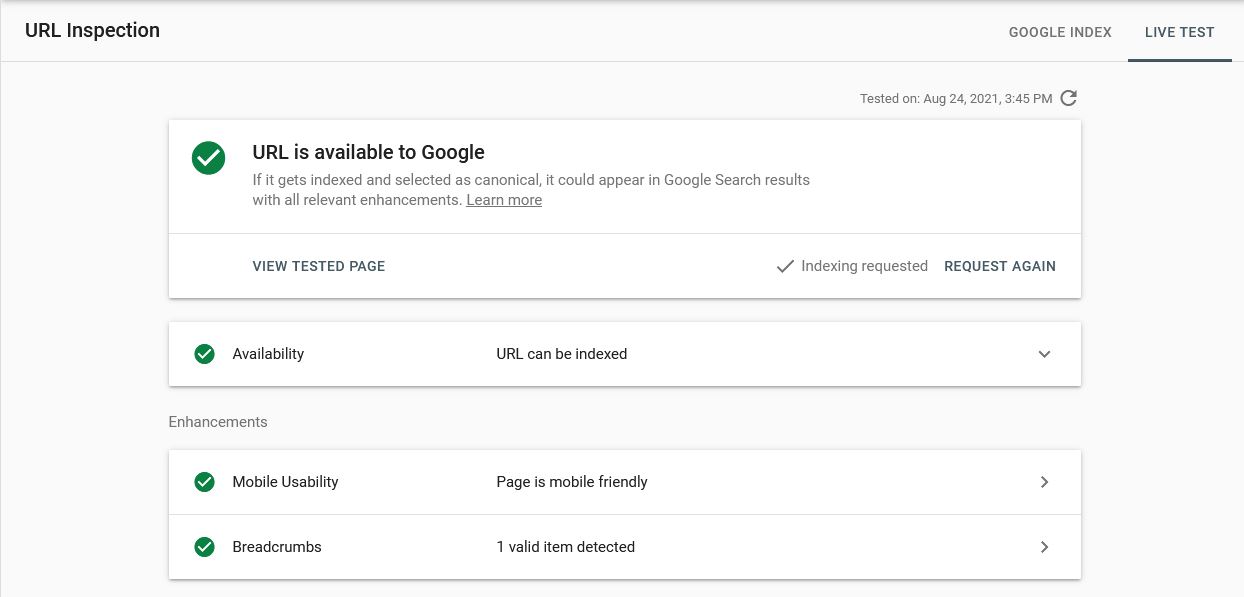1244x597 pixels.
Task: Expand the Availability section chevron
Action: [x=1044, y=353]
